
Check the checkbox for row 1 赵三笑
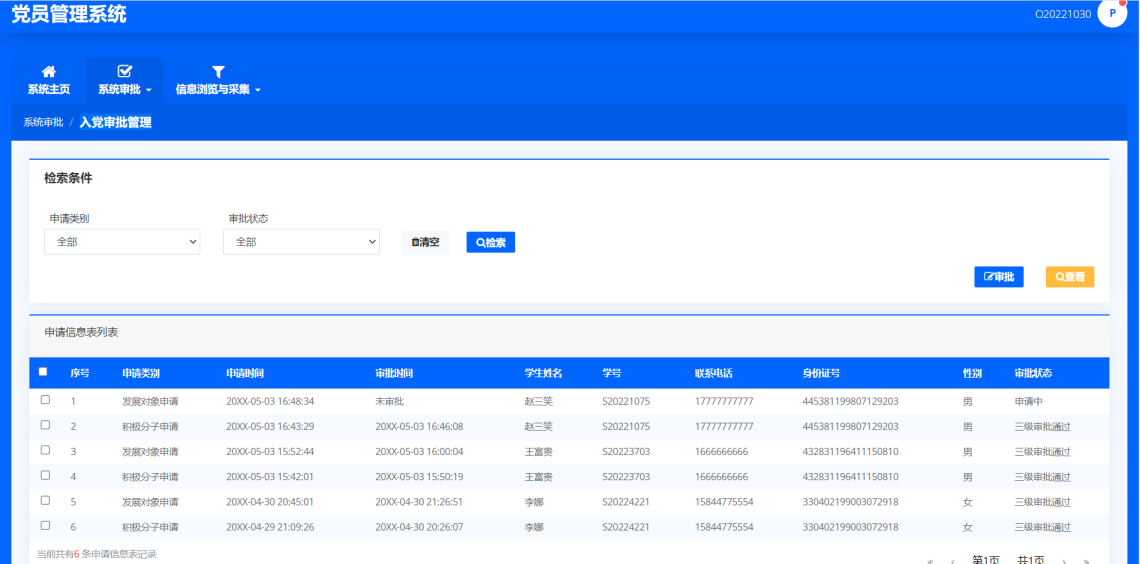point(45,400)
